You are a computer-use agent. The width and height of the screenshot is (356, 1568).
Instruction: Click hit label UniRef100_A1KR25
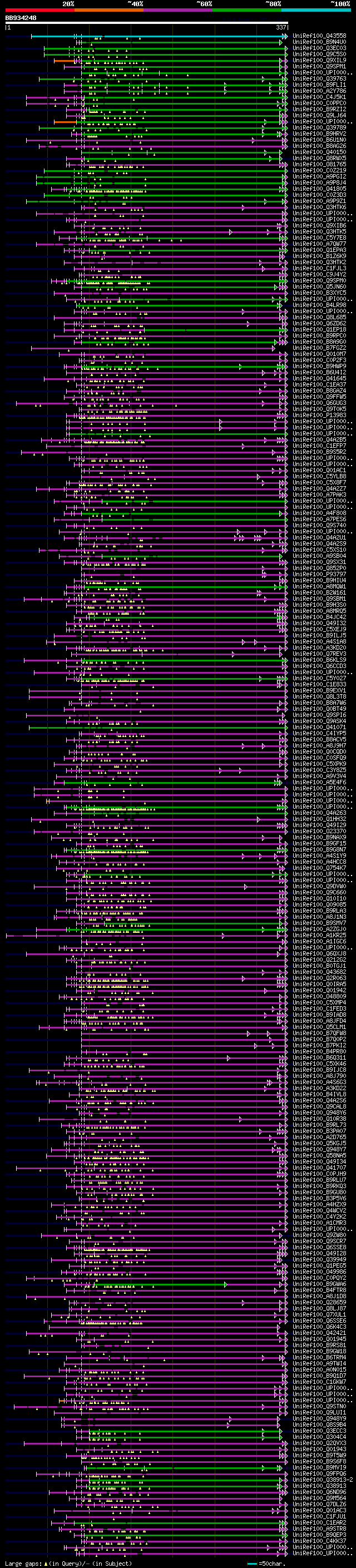(x=319, y=936)
